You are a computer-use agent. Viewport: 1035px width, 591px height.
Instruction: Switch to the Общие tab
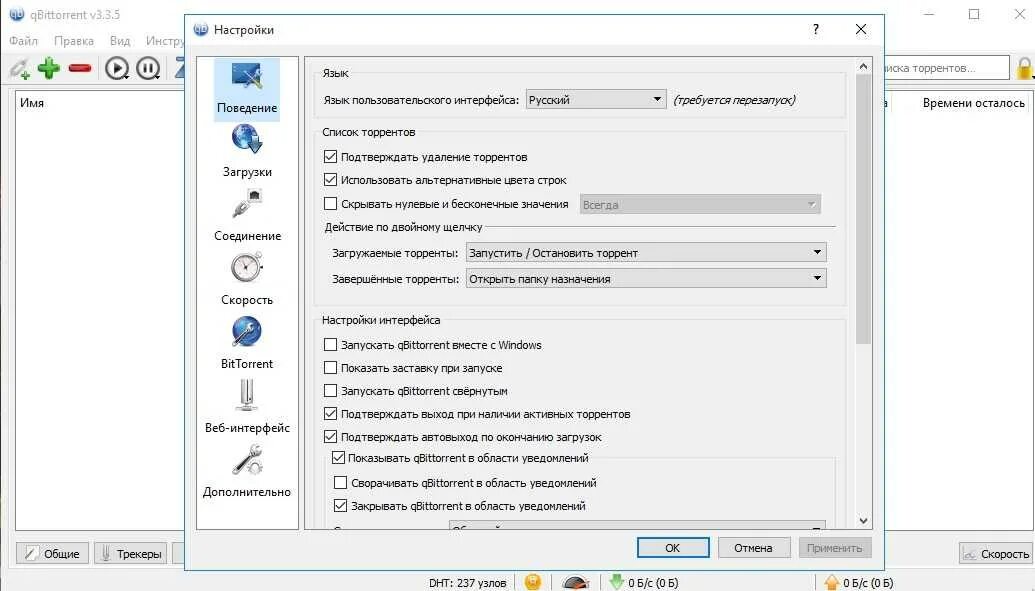[52, 553]
